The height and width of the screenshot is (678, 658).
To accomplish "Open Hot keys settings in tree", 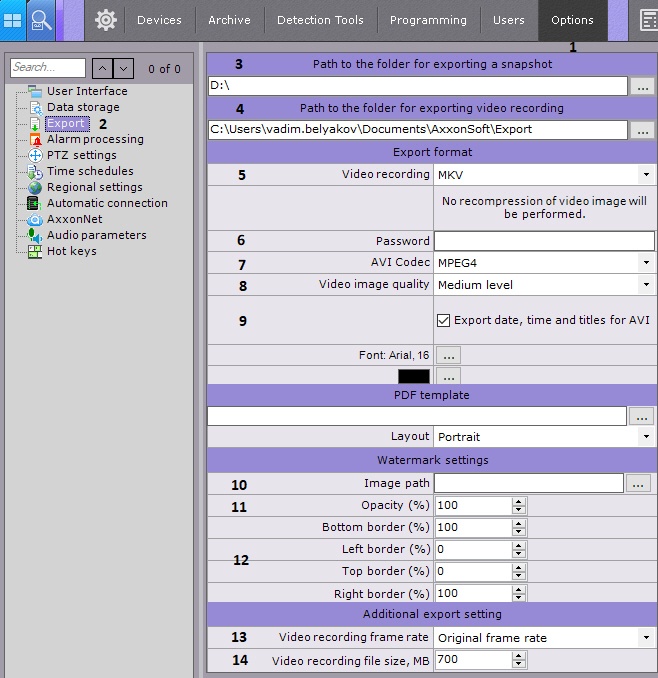I will pyautogui.click(x=71, y=251).
